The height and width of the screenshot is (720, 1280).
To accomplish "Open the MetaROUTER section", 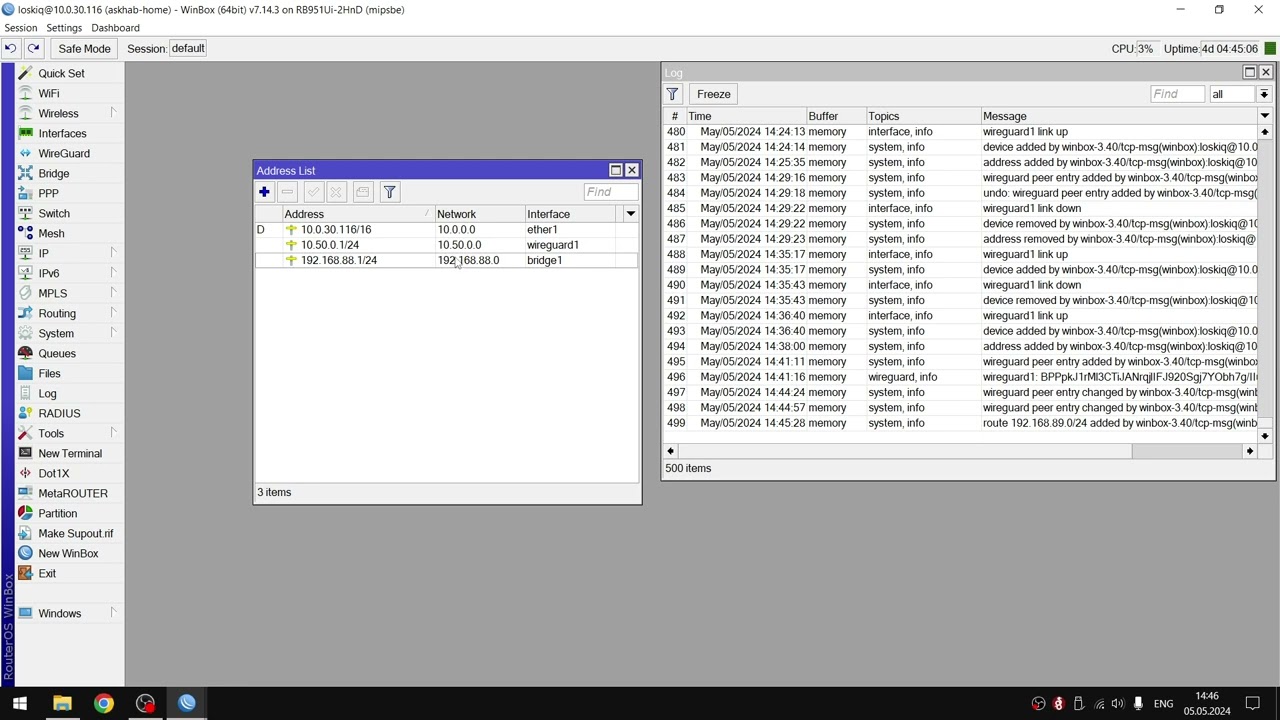I will pyautogui.click(x=73, y=493).
